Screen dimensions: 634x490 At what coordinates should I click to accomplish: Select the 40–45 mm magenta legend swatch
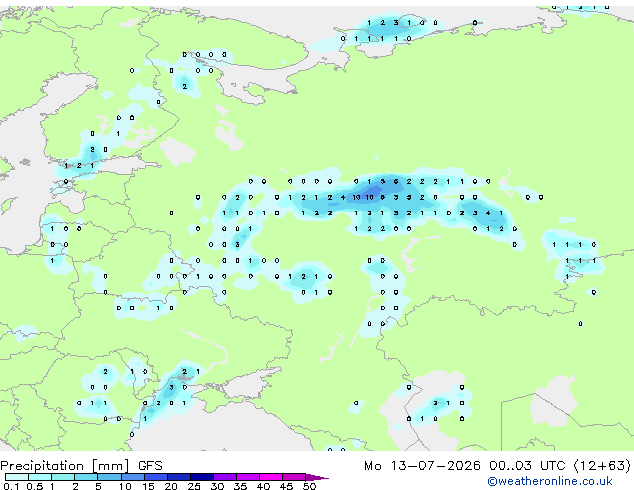[x=271, y=477]
